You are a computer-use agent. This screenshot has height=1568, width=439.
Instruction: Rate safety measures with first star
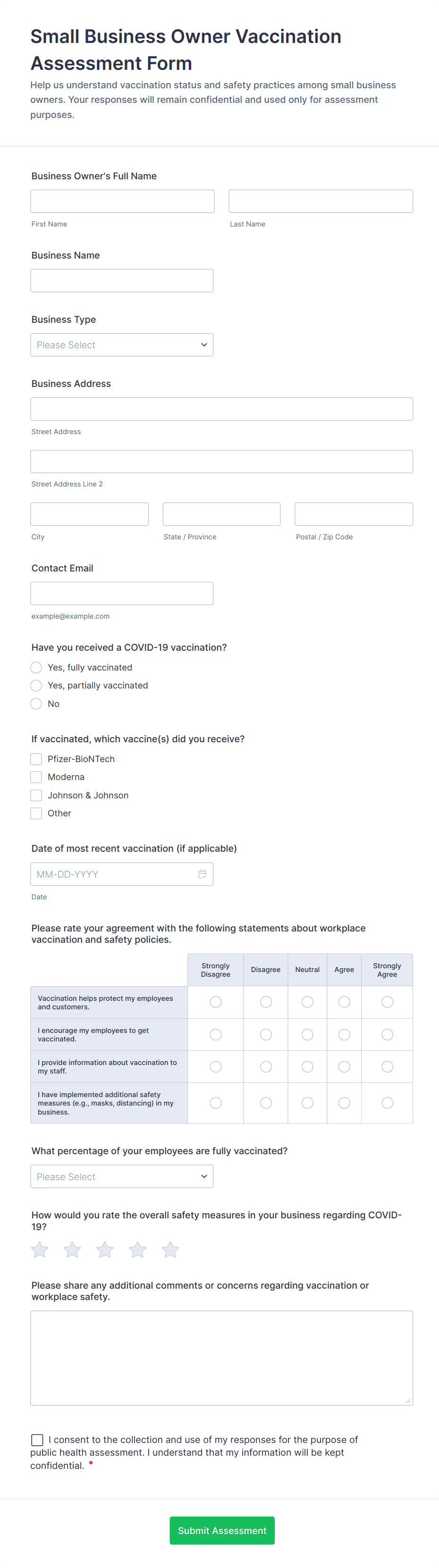pyautogui.click(x=40, y=1249)
